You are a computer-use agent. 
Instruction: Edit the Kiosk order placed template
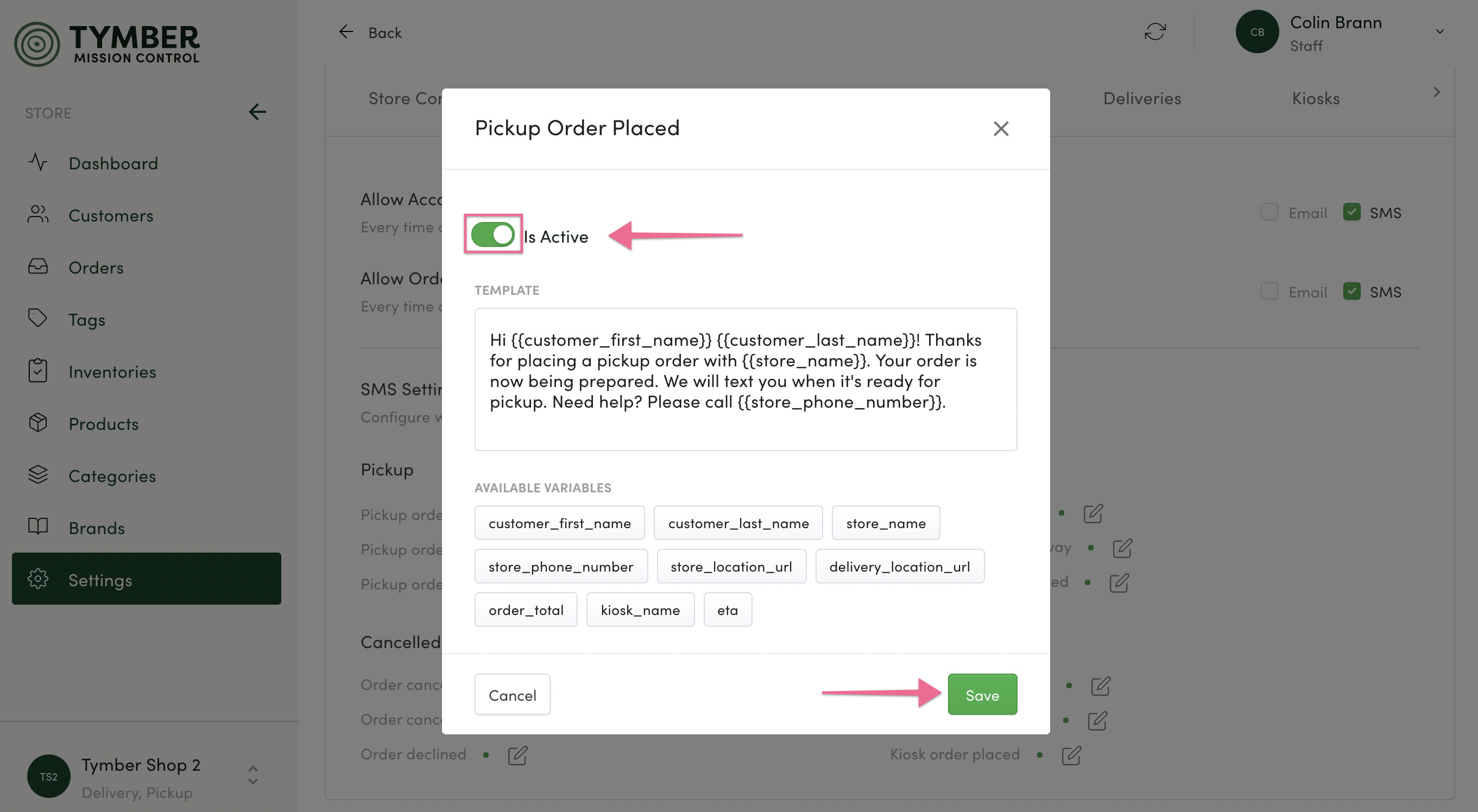tap(1071, 755)
